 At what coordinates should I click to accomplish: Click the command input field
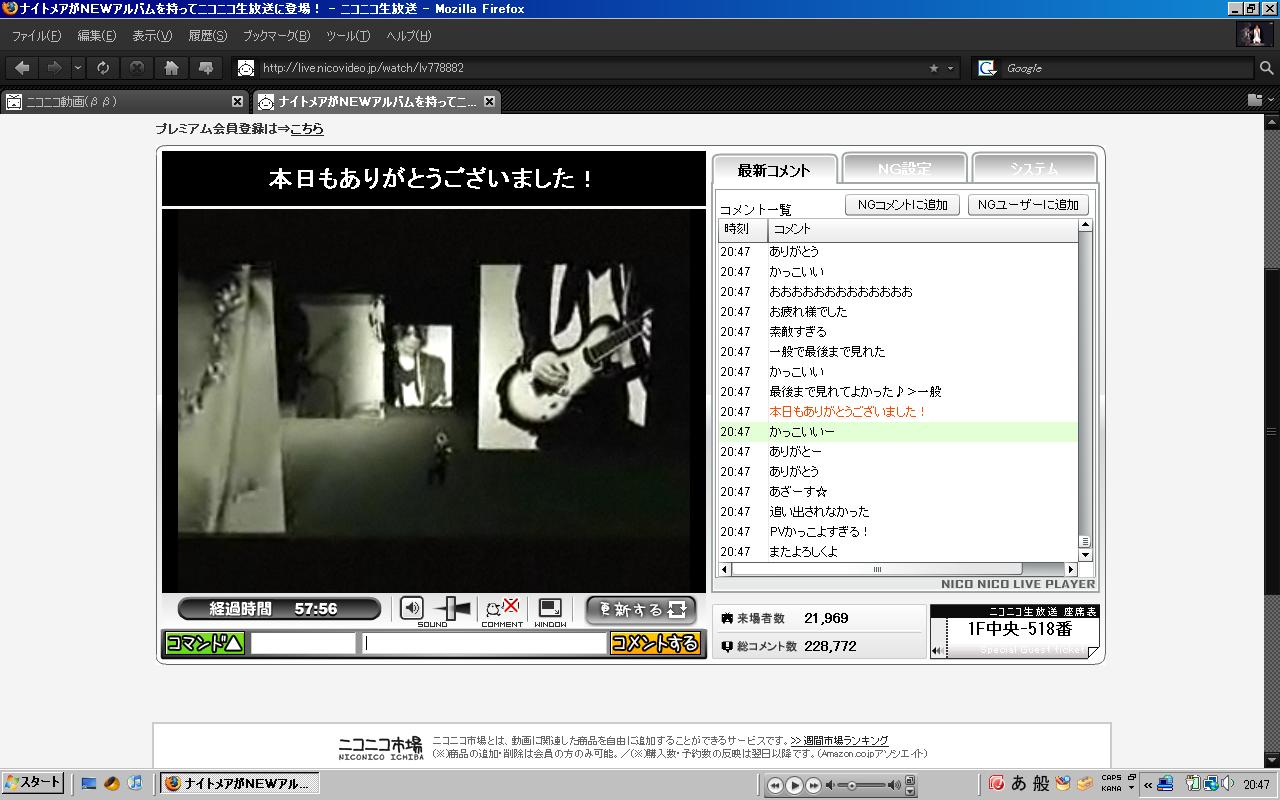click(303, 643)
